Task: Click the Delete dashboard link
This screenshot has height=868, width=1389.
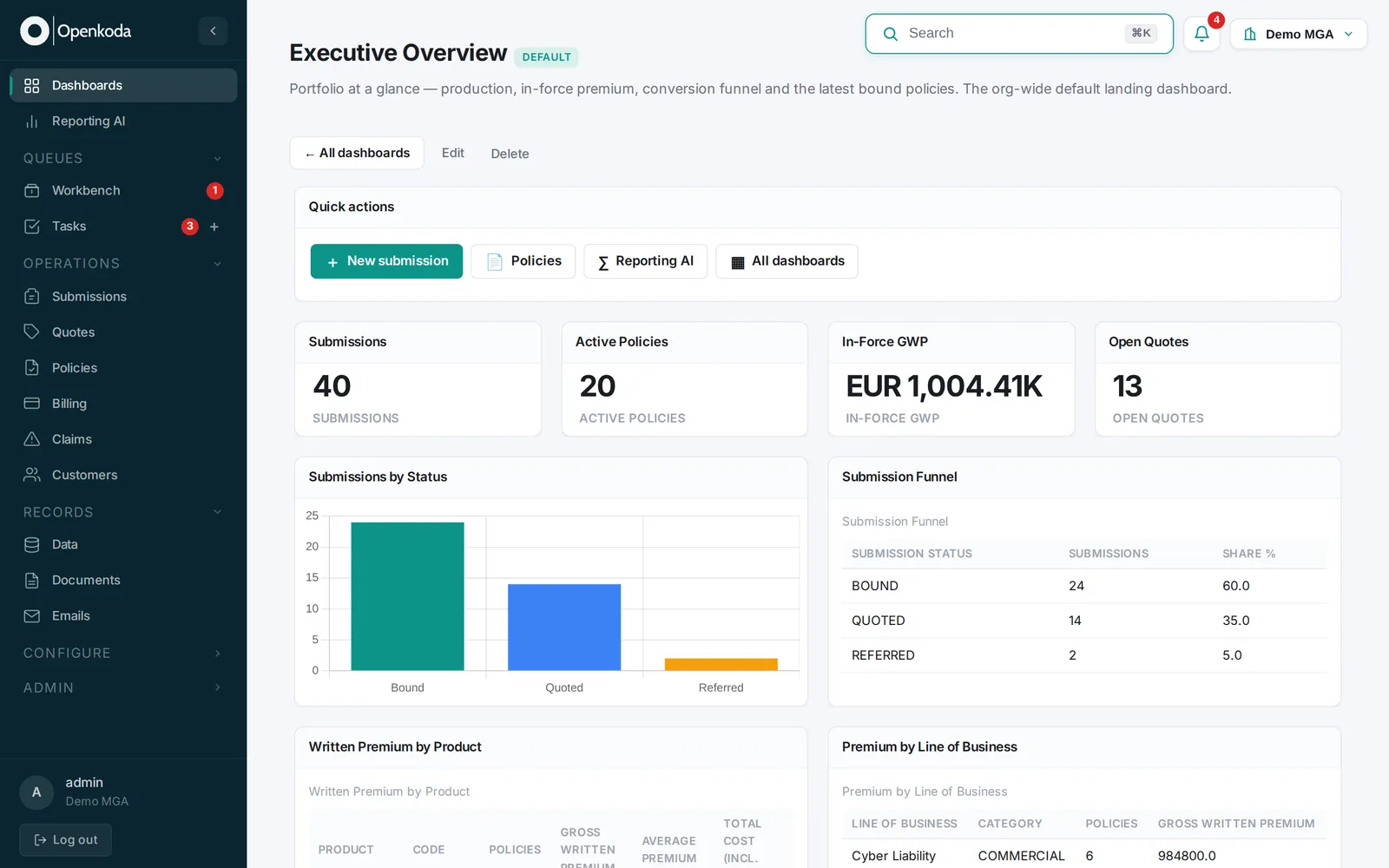Action: click(510, 154)
